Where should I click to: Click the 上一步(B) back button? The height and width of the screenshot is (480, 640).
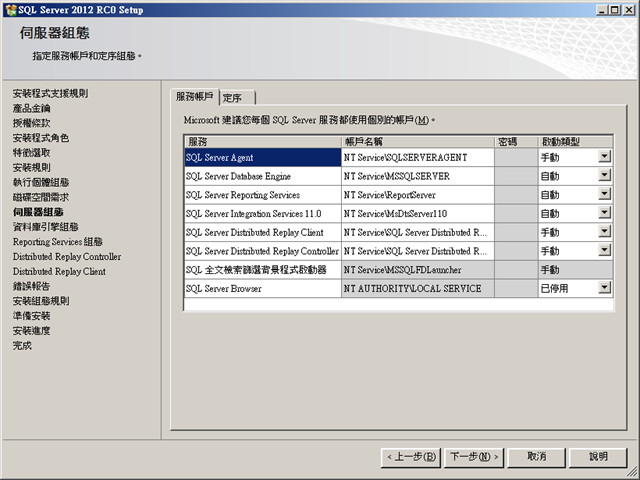point(411,457)
